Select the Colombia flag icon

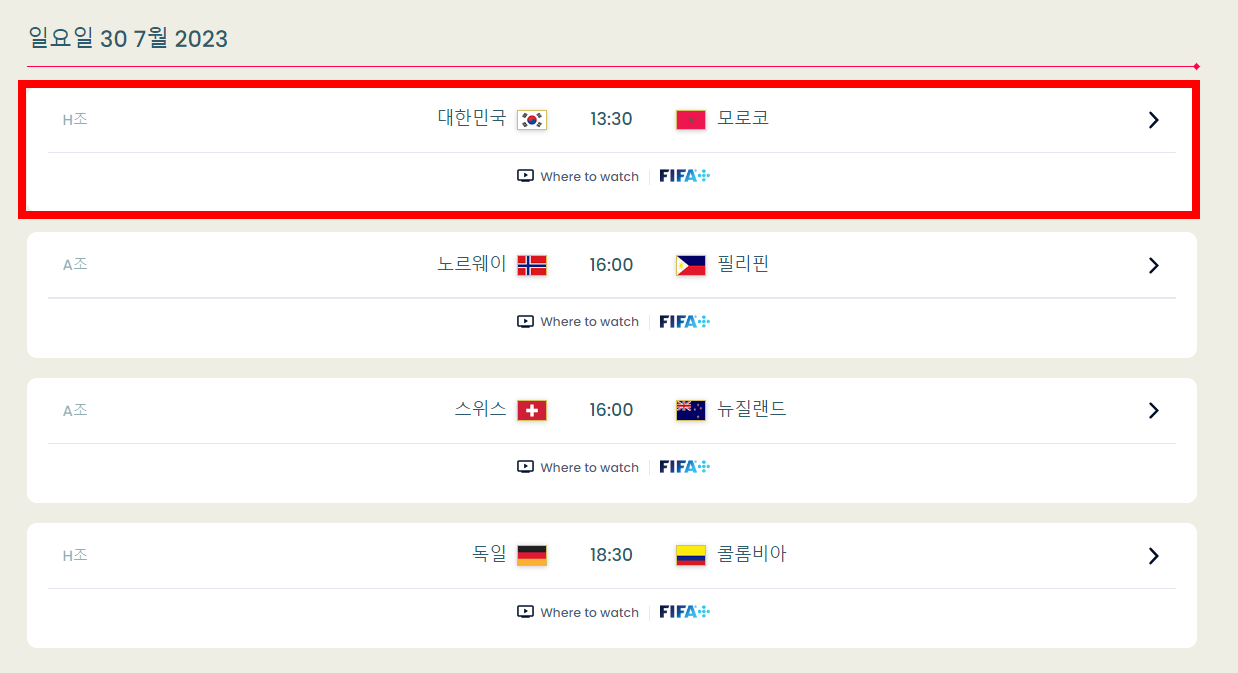(690, 555)
